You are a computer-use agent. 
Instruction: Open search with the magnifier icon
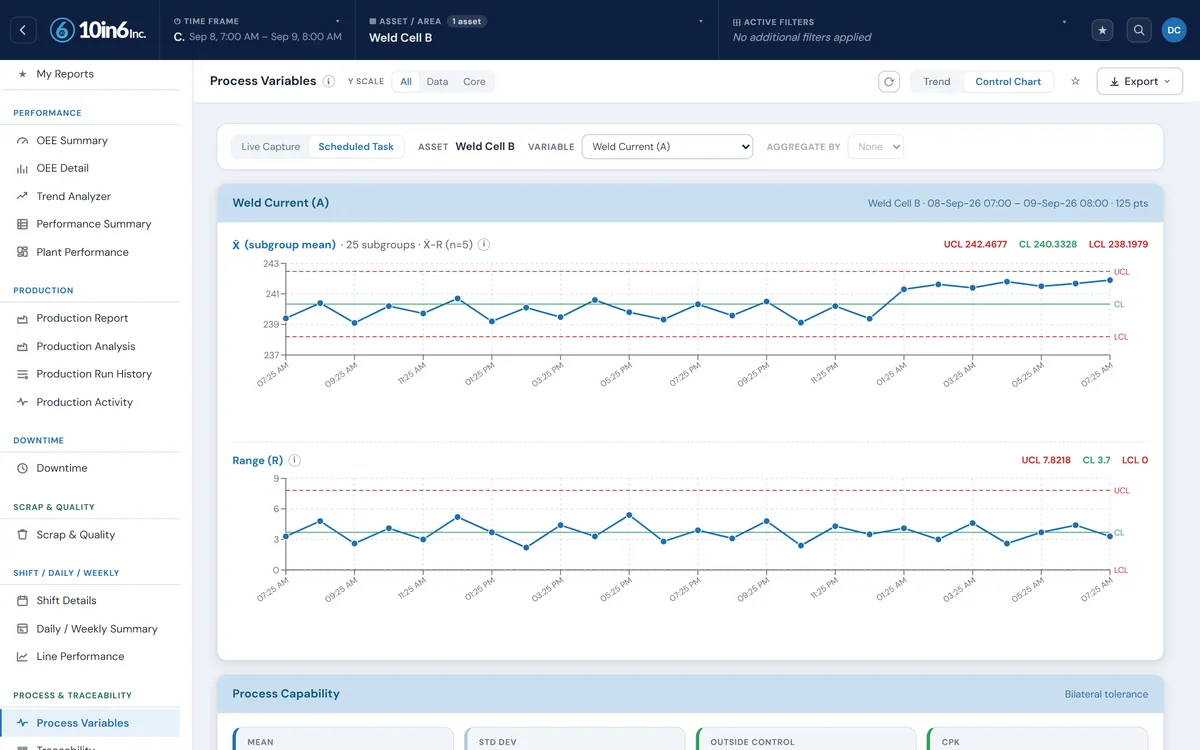[x=1139, y=30]
